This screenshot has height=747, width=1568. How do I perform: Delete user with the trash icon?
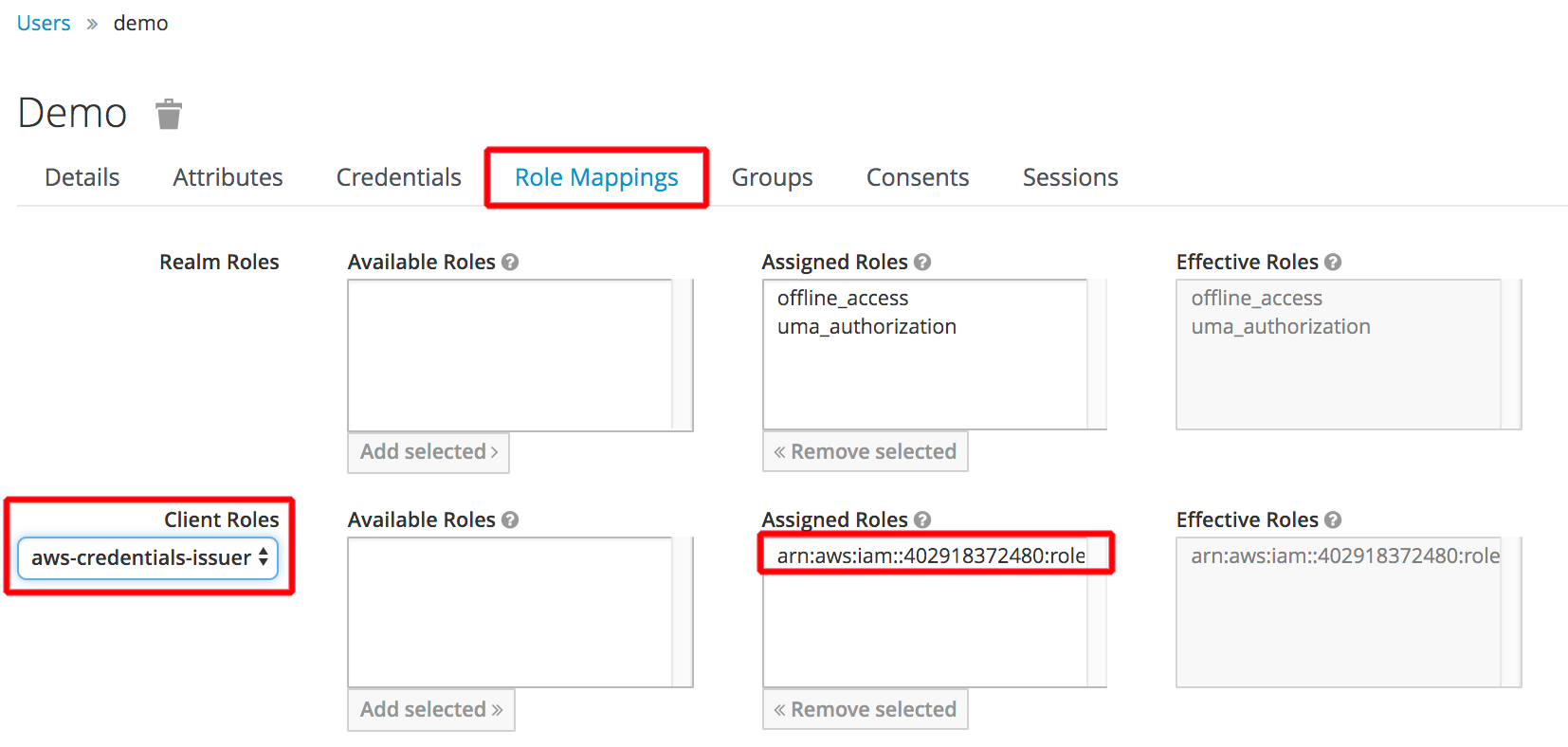click(x=169, y=114)
